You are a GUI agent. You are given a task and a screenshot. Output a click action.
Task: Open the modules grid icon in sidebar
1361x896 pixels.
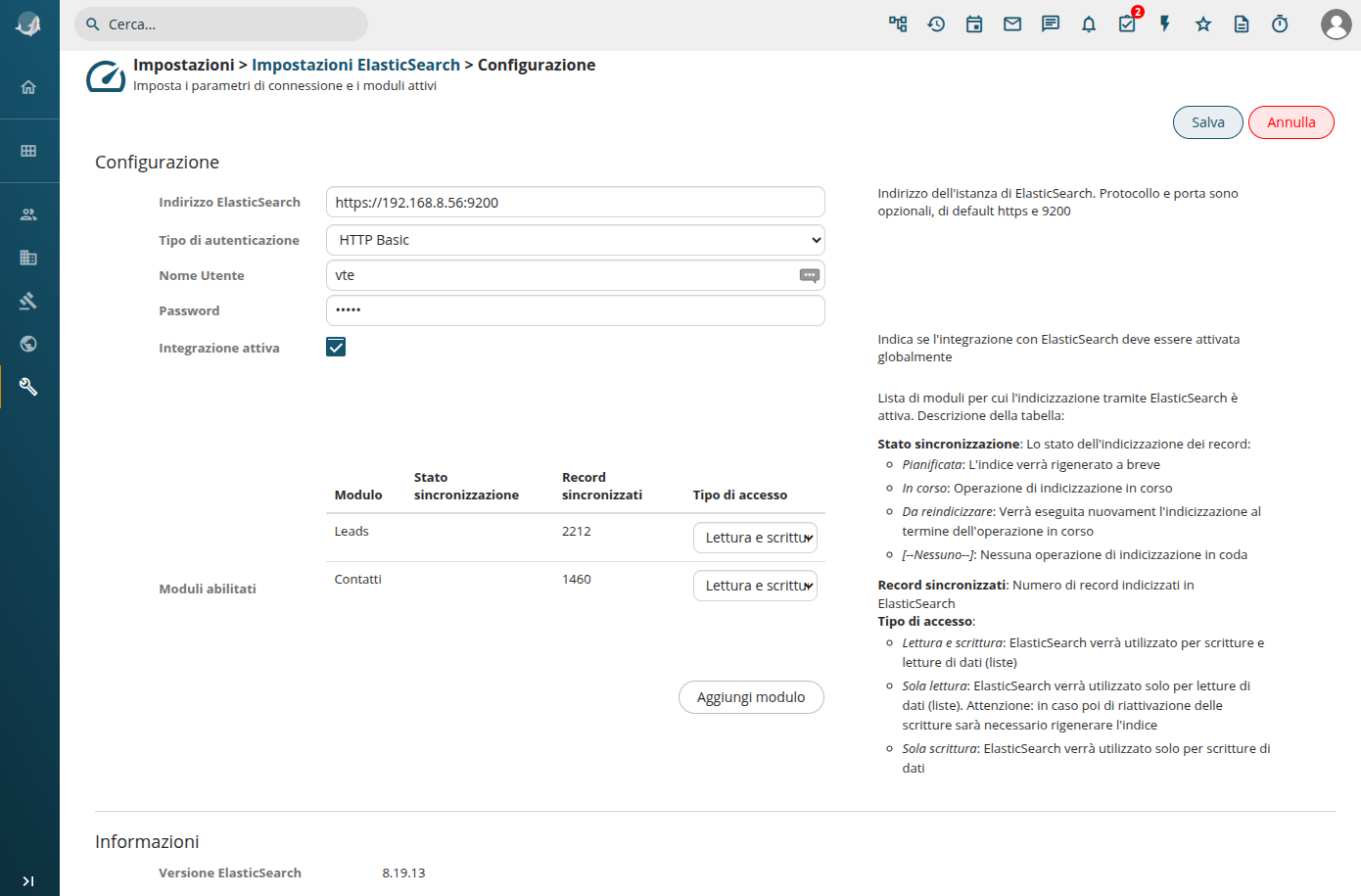28,151
